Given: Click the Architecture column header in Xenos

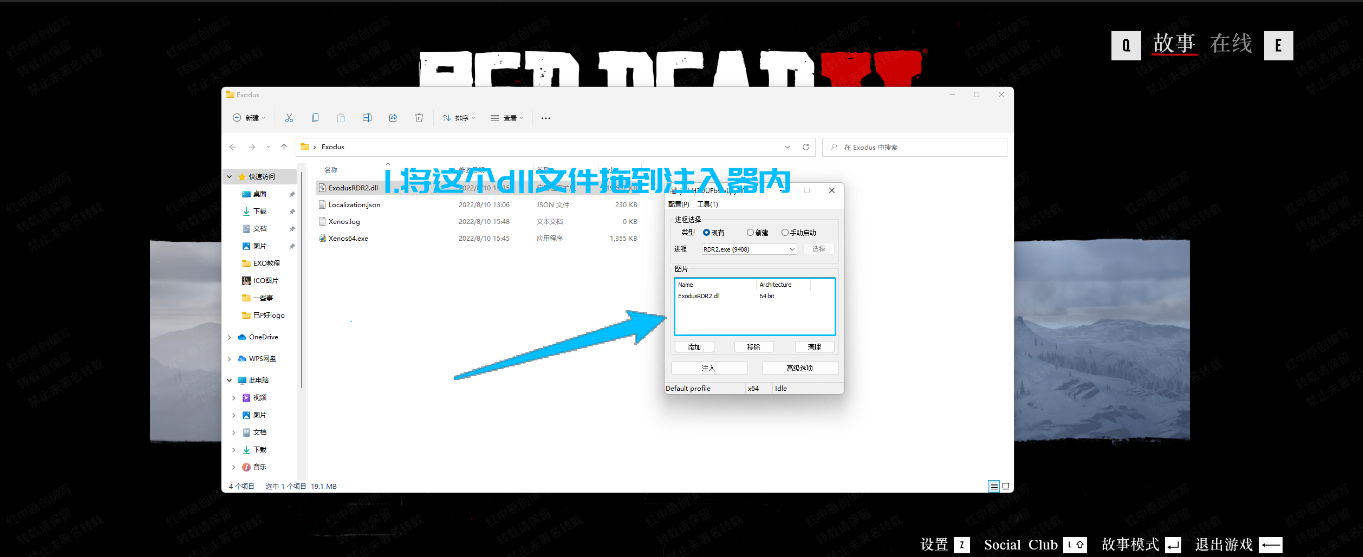Looking at the screenshot, I should point(783,285).
